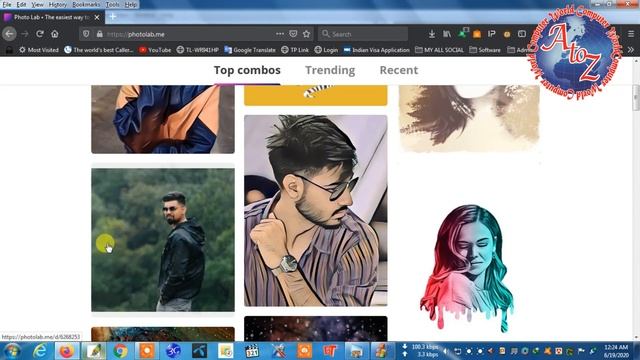Open the Tools menu
Viewport: 640px width, 360px height.
pyautogui.click(x=112, y=4)
